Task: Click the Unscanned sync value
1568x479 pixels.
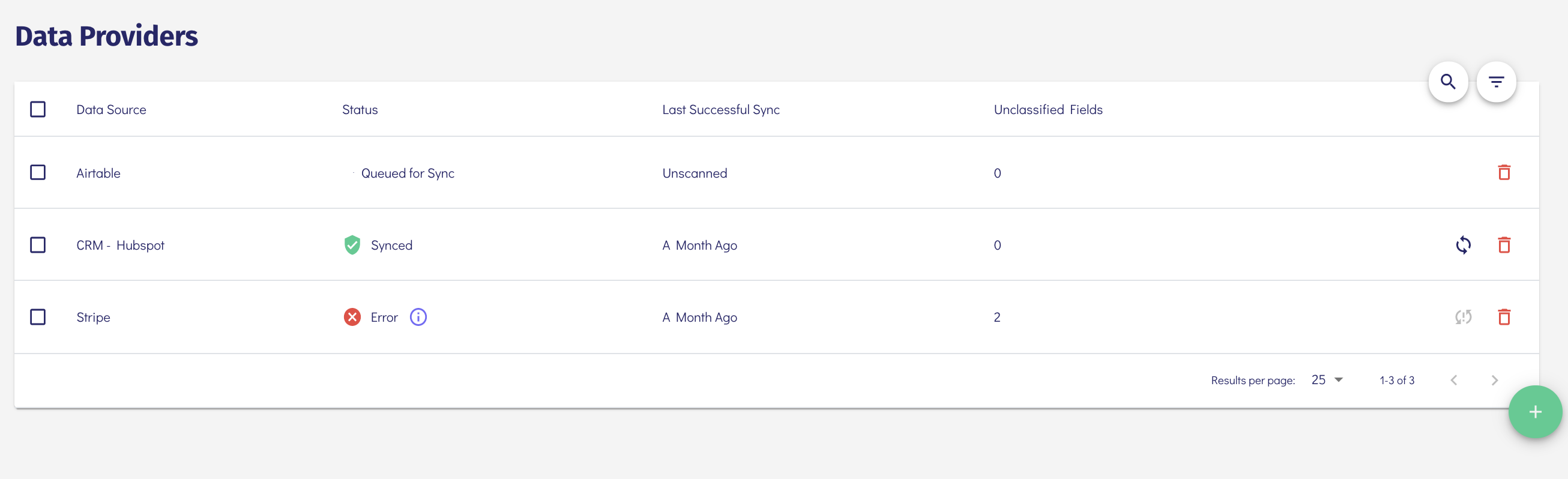Action: 695,173
